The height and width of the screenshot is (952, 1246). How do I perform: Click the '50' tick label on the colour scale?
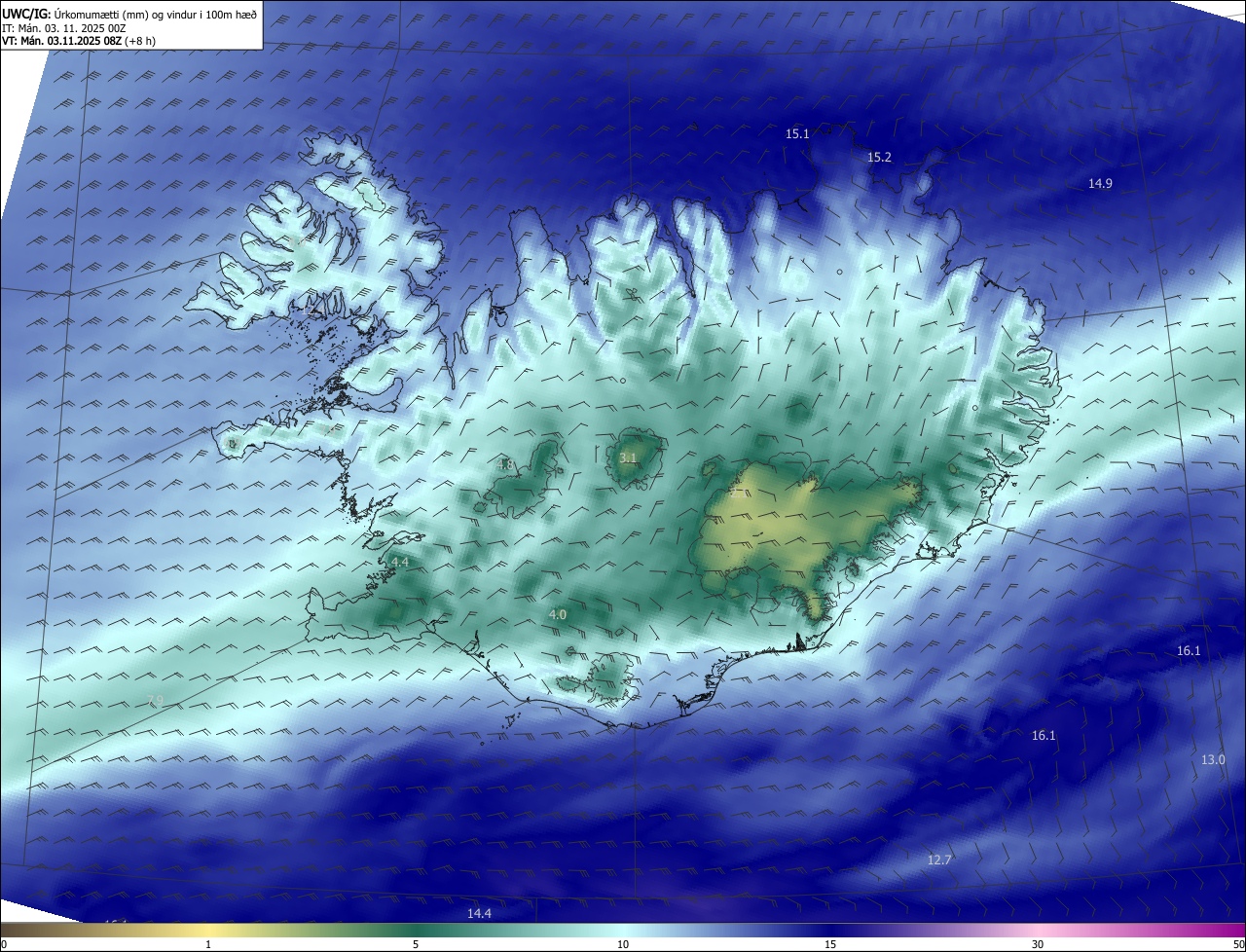coord(1238,944)
